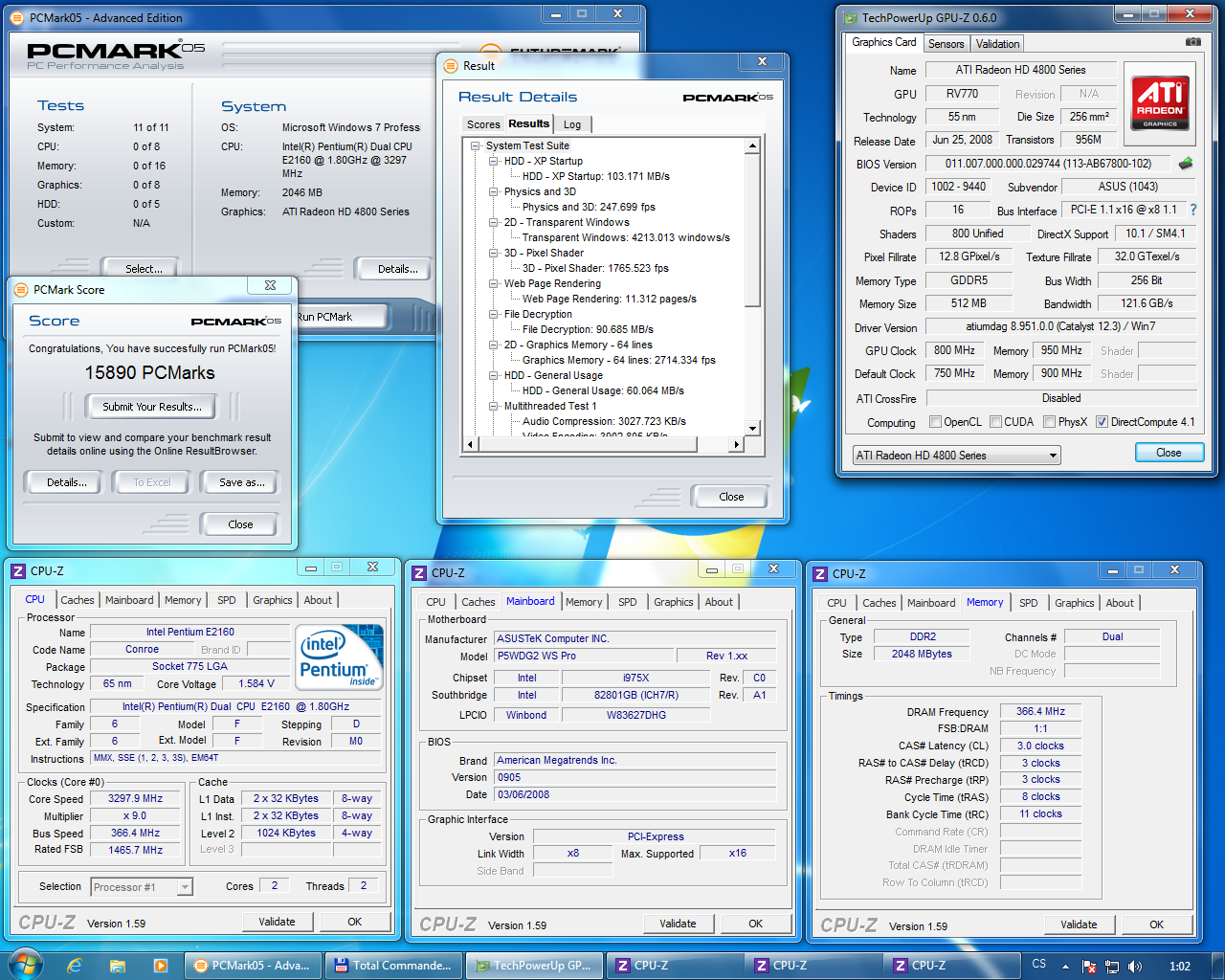Viewport: 1225px width, 980px height.
Task: Select 'Transparent Windows: 4213.013 windows/s' row
Action: 626,237
